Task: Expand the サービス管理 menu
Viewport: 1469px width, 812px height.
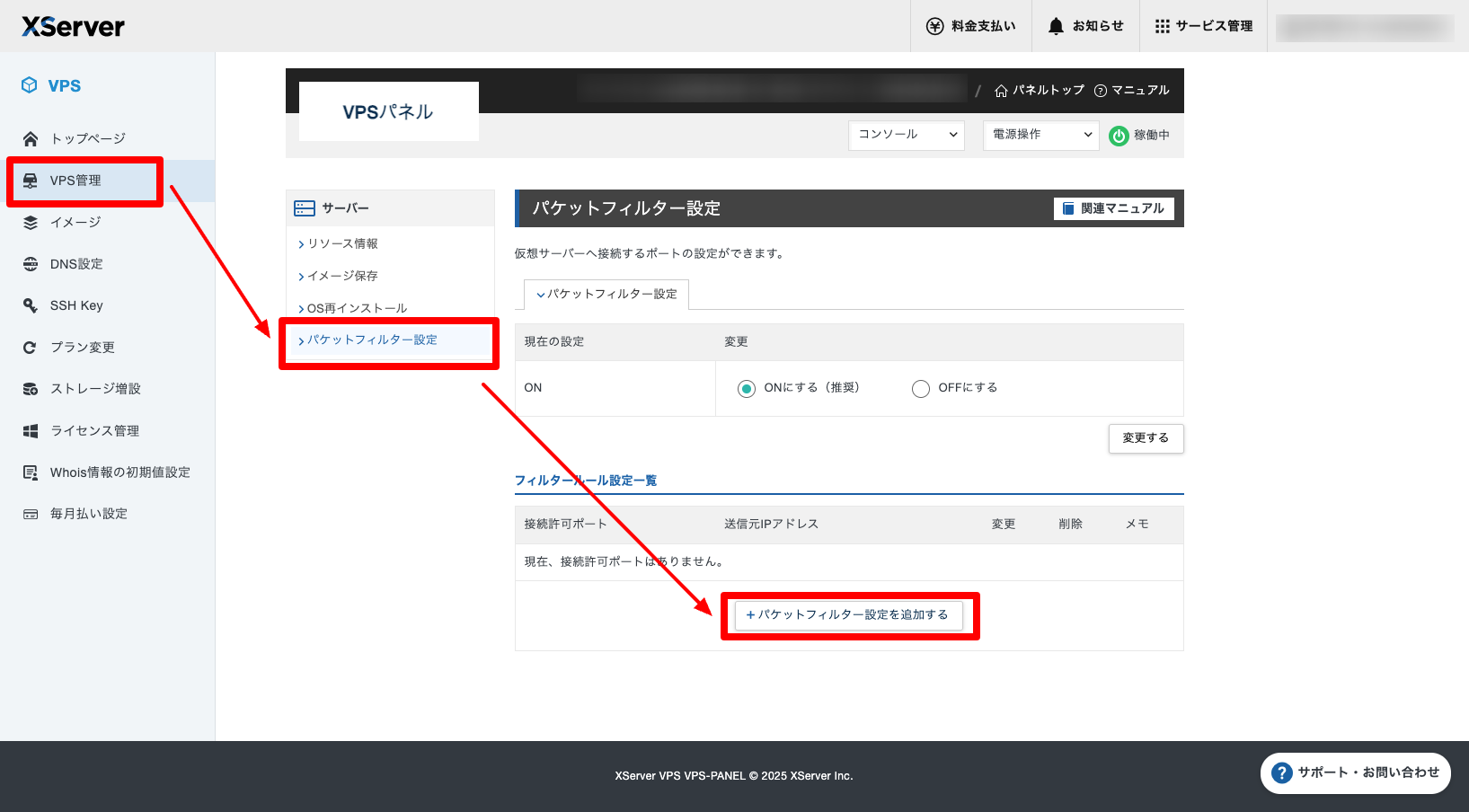Action: 1203,26
